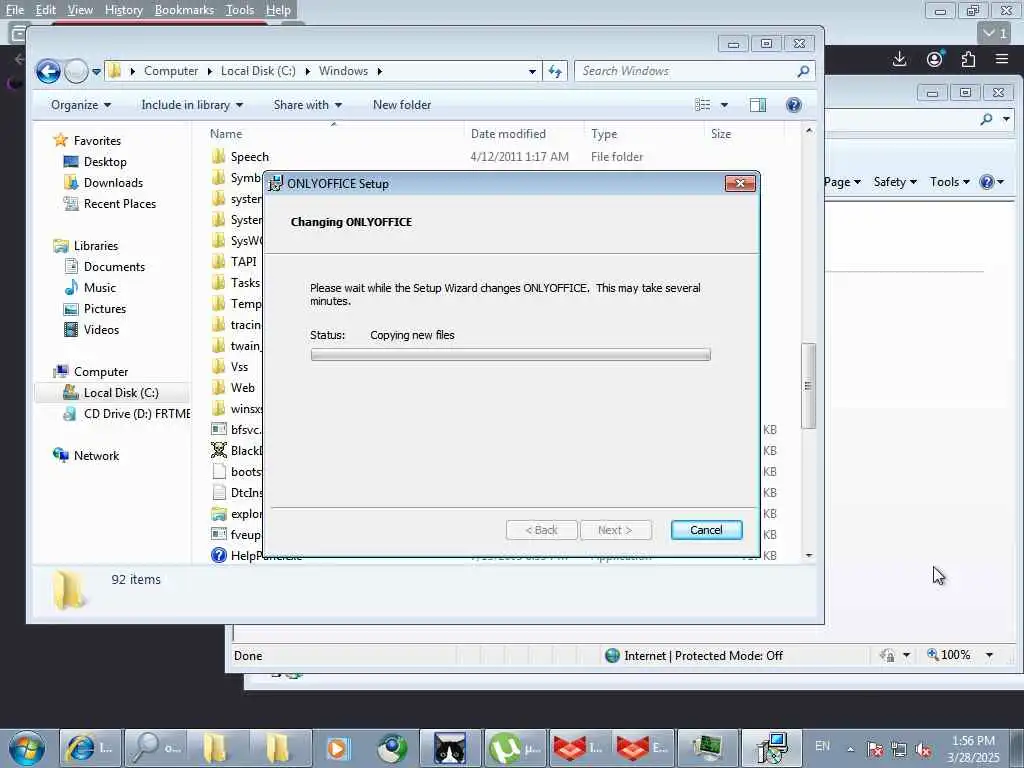This screenshot has height=768, width=1024.
Task: Open recent locations dropdown beside Forward arrow
Action: (97, 72)
